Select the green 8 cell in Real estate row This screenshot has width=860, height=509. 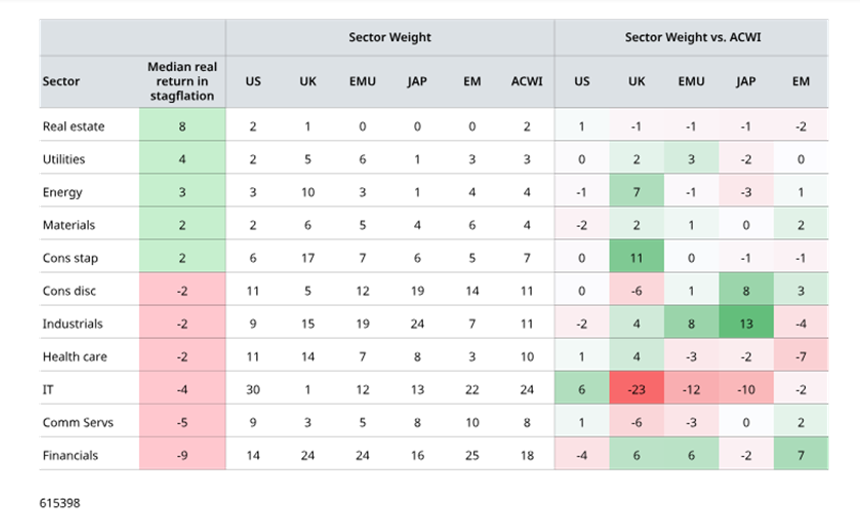(x=182, y=126)
